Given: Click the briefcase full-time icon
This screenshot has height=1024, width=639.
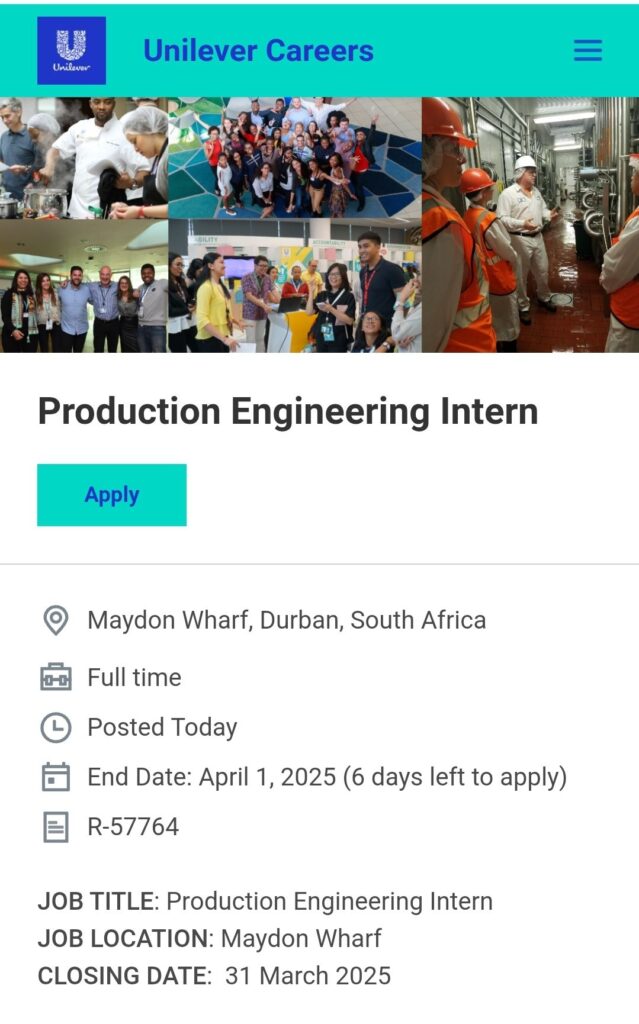Looking at the screenshot, I should (56, 677).
